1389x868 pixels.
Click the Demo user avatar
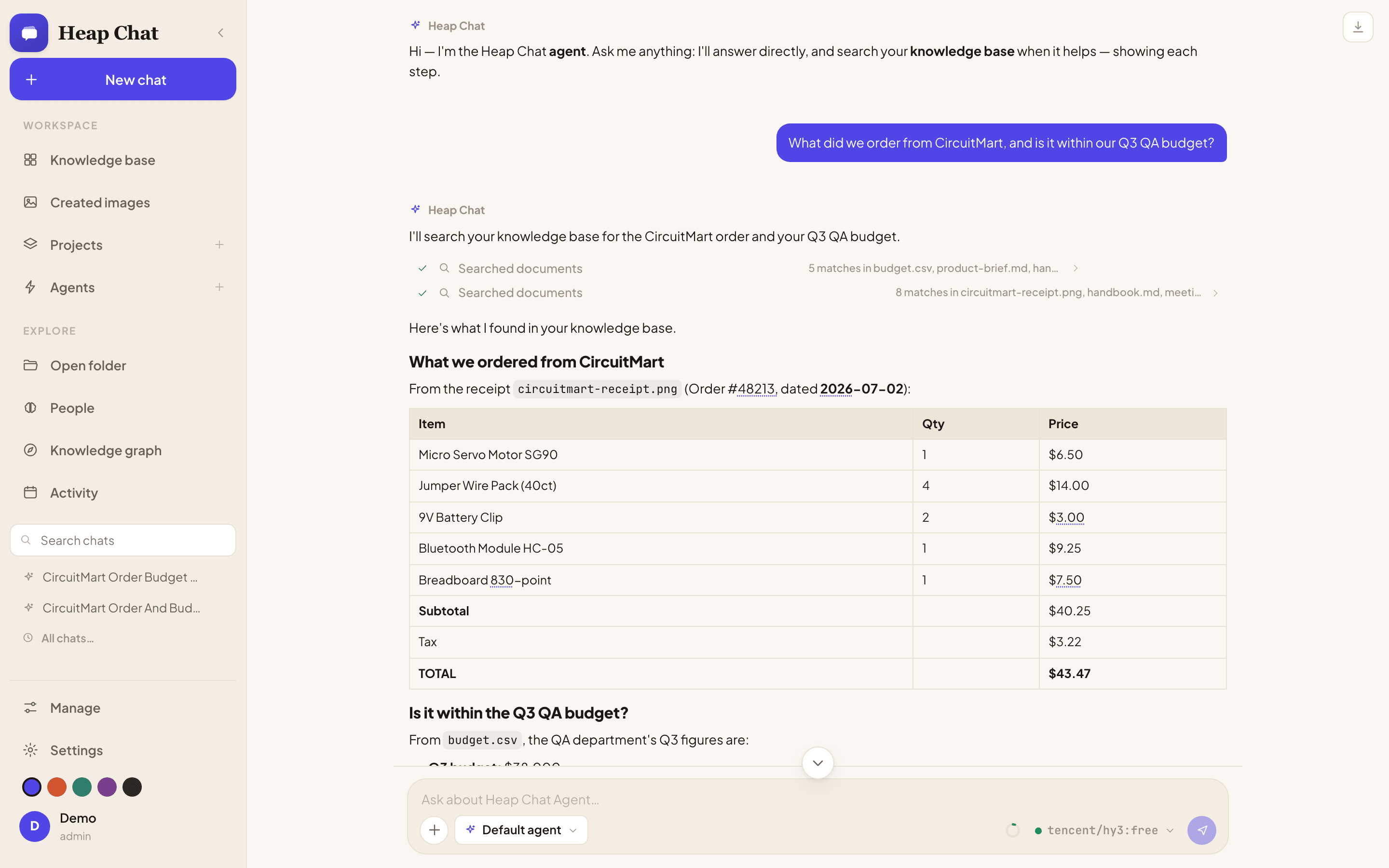click(34, 827)
